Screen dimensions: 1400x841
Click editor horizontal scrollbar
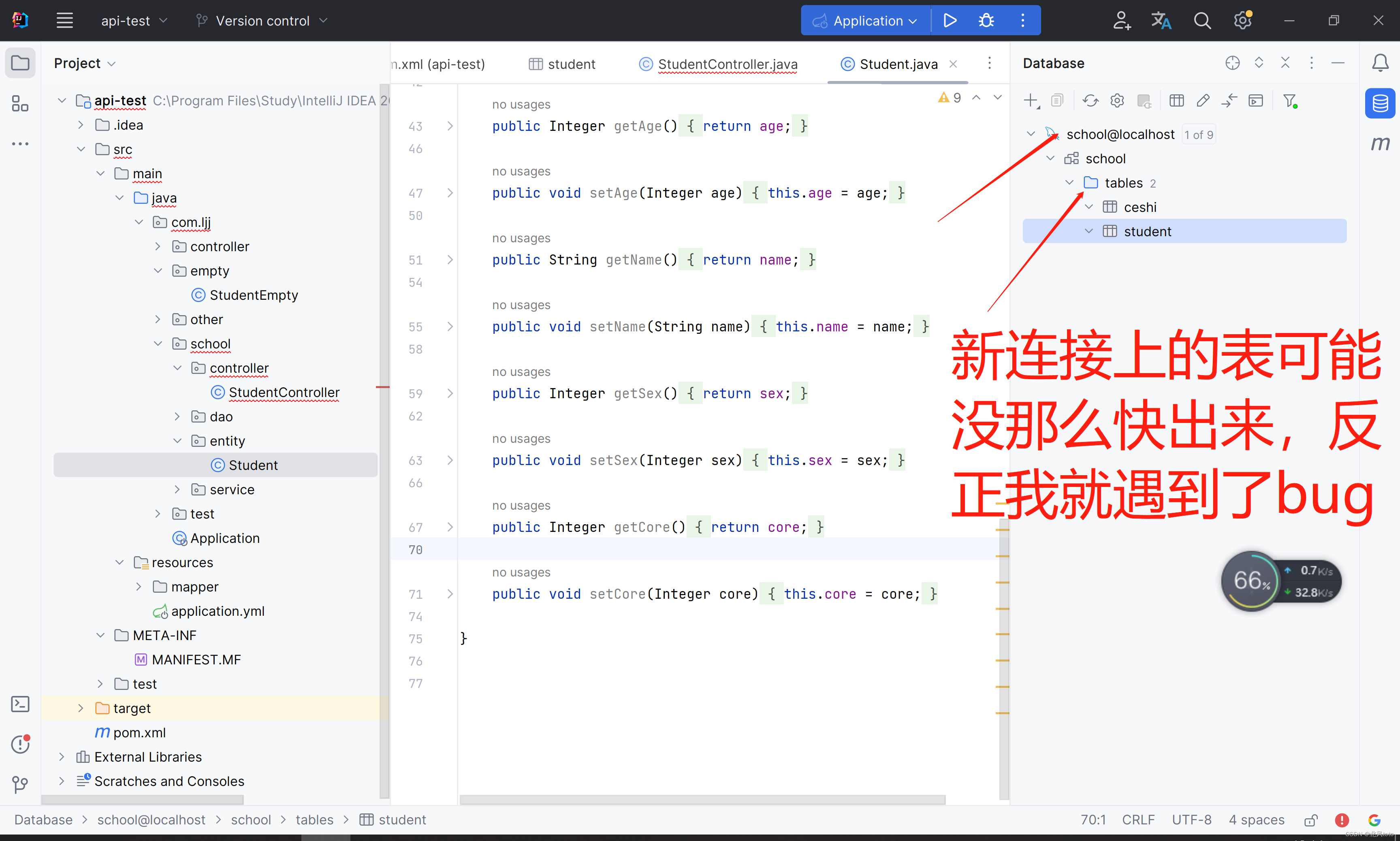pos(702,799)
